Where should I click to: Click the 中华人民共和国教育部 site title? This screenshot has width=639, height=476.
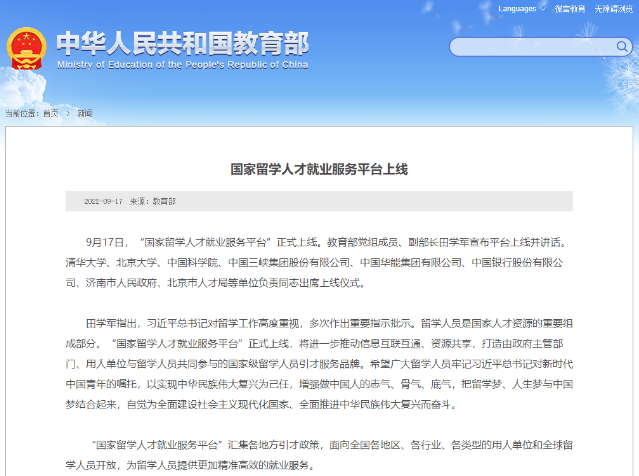tap(182, 43)
